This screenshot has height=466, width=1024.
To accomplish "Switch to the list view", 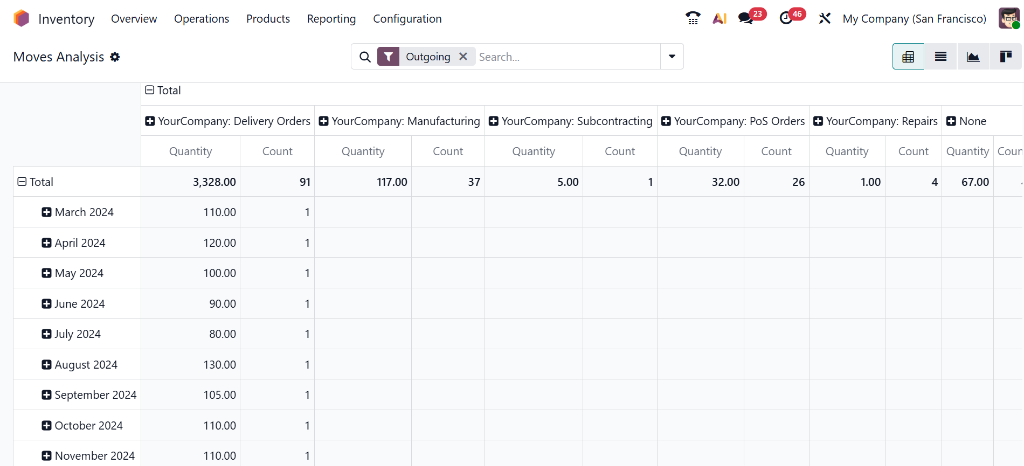I will tap(940, 57).
